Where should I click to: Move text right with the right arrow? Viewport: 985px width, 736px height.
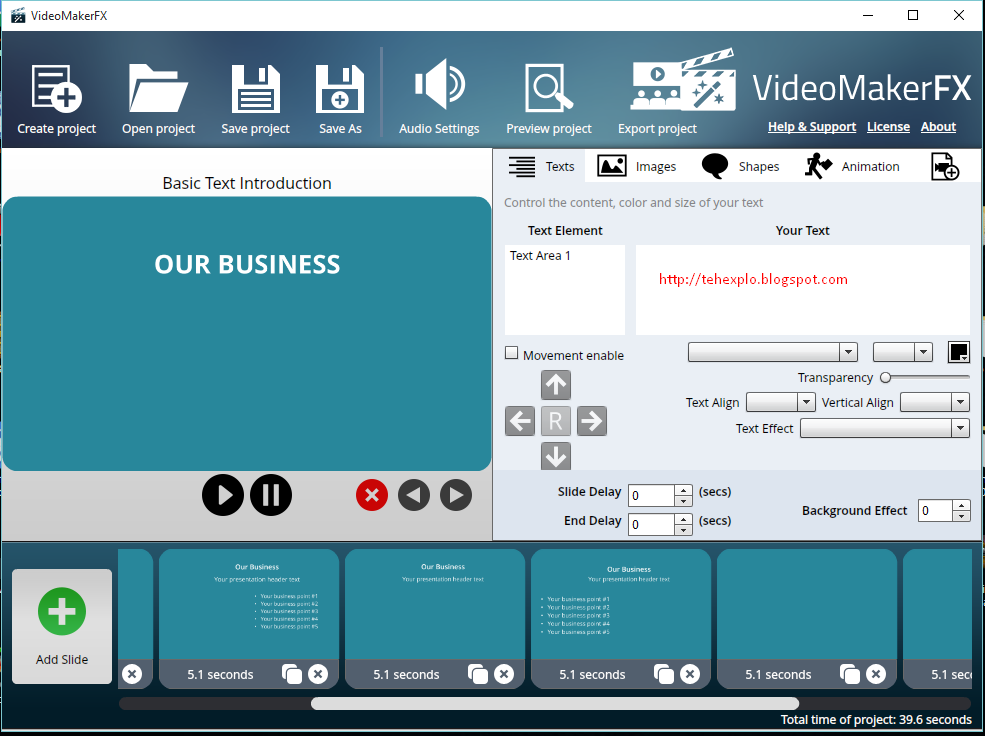pos(591,421)
